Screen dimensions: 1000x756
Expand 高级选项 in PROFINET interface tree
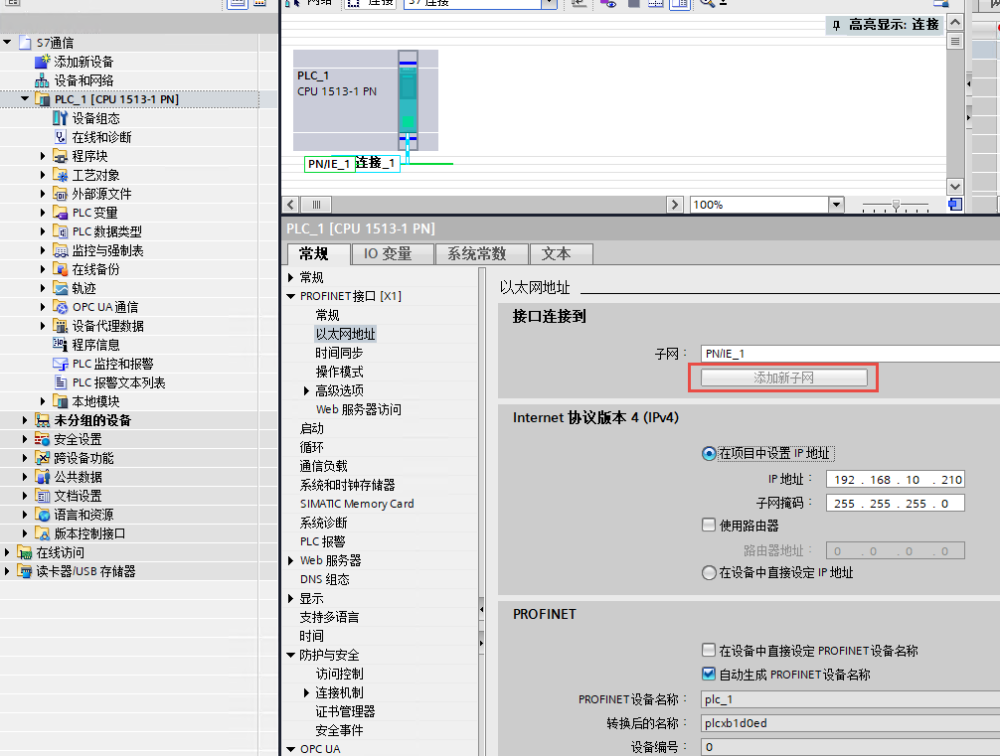[307, 391]
